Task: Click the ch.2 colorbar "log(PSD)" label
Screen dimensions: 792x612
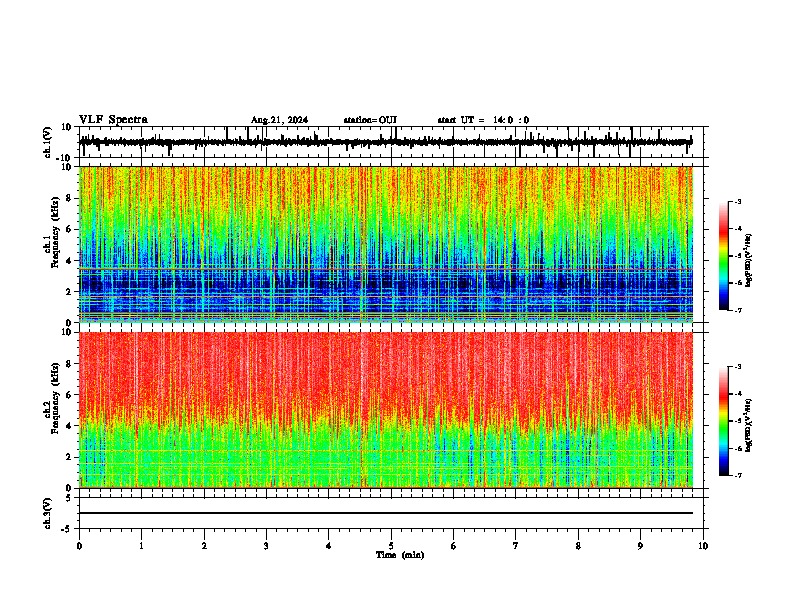Action: coord(749,425)
